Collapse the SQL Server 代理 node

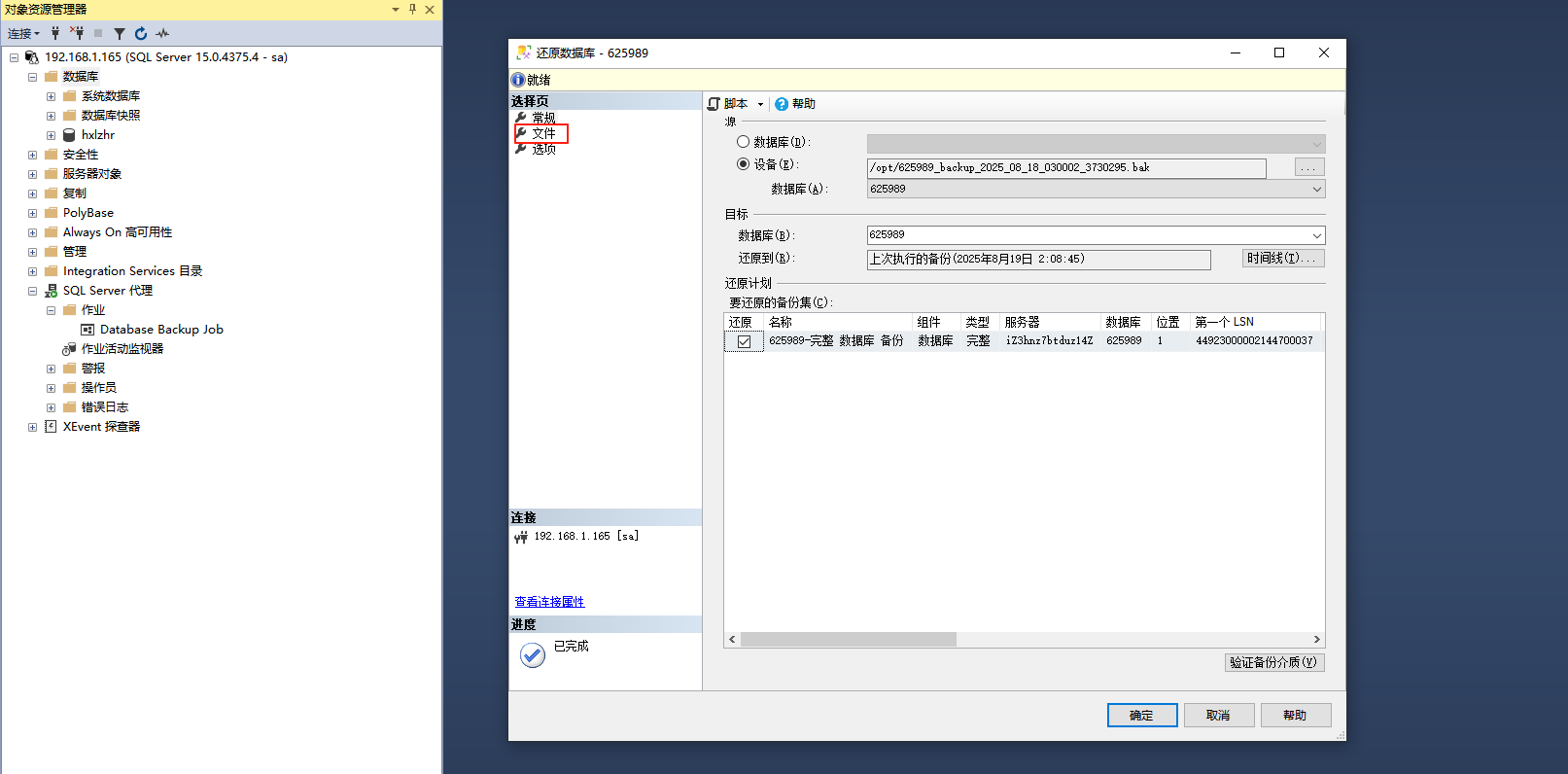pos(32,291)
